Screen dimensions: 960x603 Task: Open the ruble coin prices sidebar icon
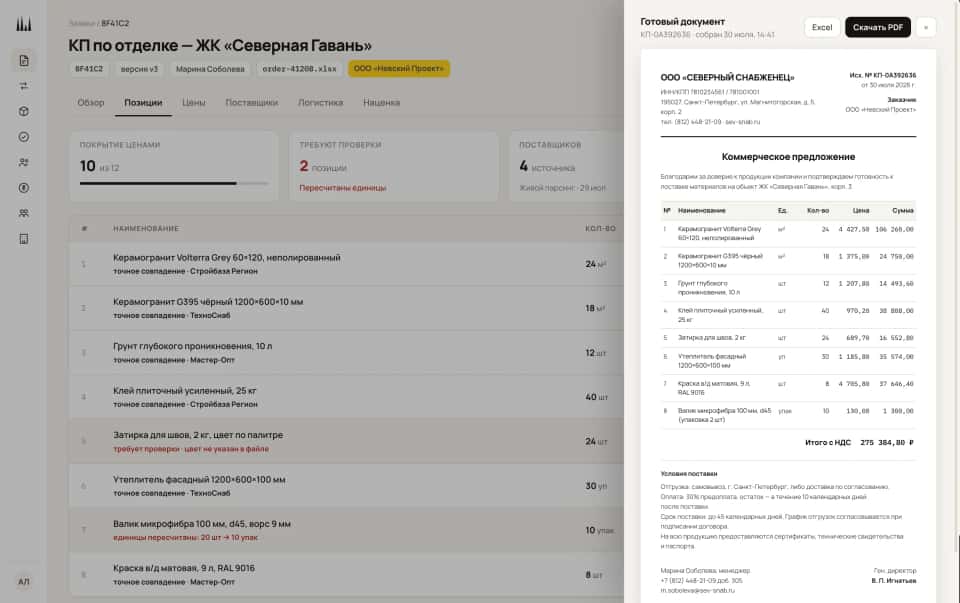[x=23, y=188]
